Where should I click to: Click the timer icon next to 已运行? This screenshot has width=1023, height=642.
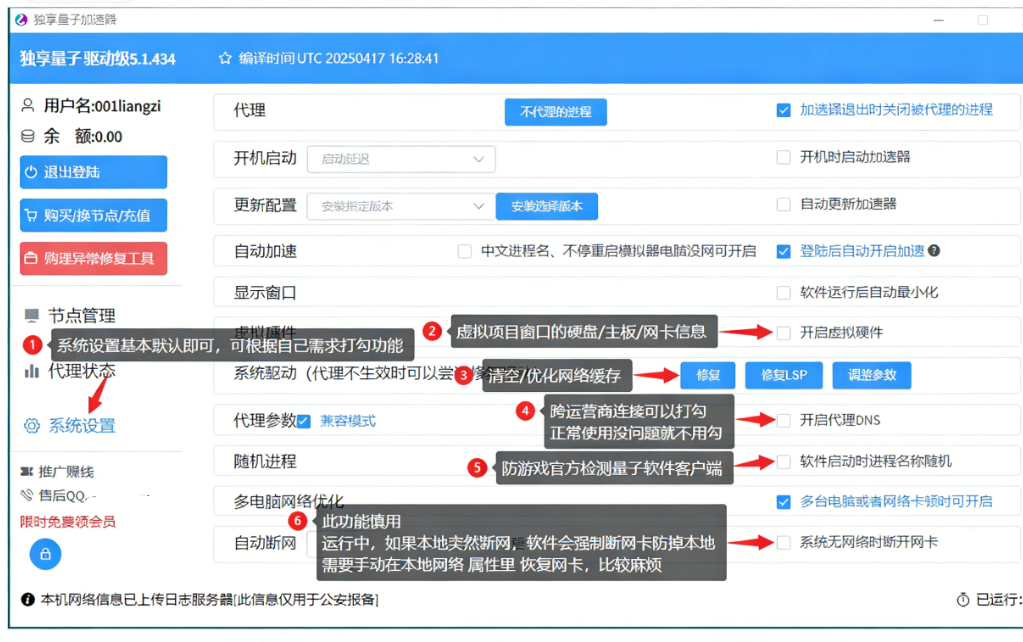tap(963, 599)
